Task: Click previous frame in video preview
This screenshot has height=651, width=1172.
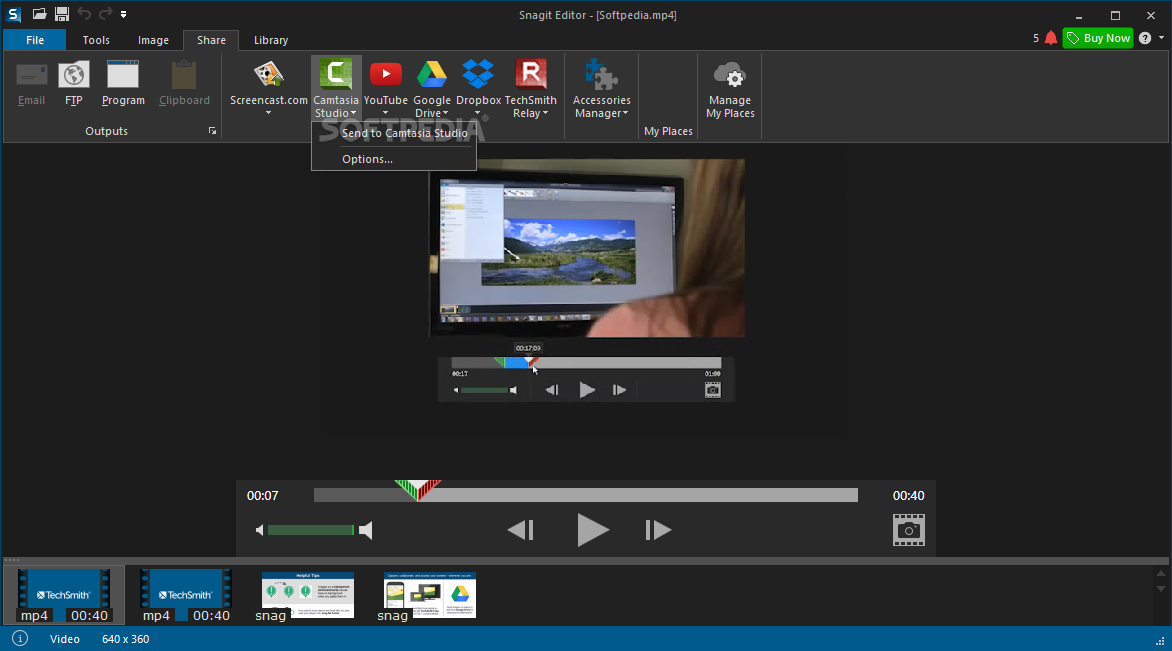Action: (x=552, y=389)
